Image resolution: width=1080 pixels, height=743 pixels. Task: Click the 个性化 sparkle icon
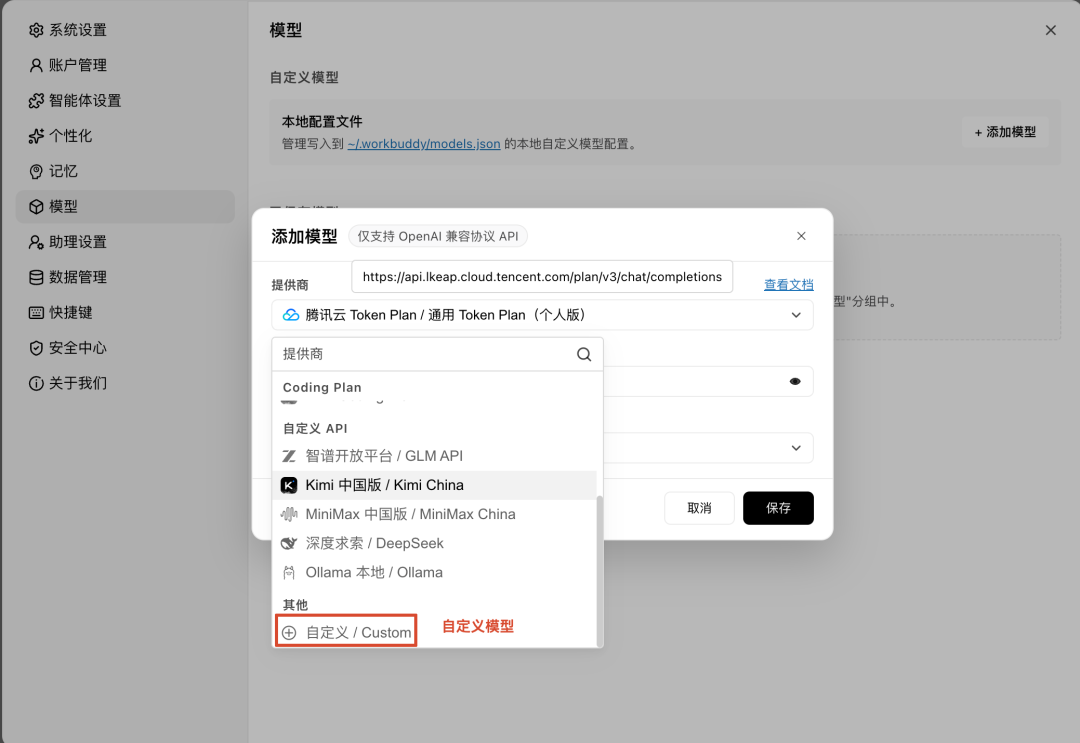click(x=36, y=136)
